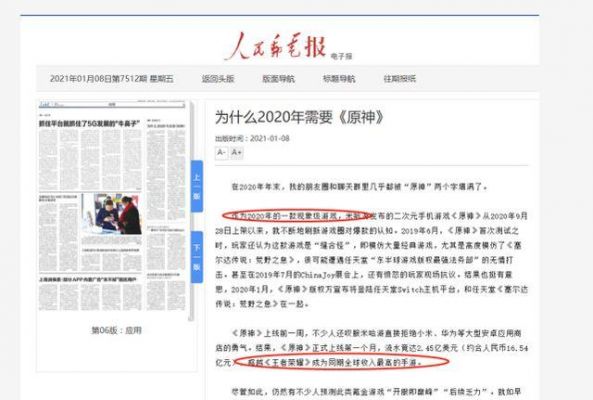Click the paragraph starting 《原神》上线前一周
Image resolution: width=593 pixels, height=400 pixels.
pyautogui.click(x=371, y=348)
